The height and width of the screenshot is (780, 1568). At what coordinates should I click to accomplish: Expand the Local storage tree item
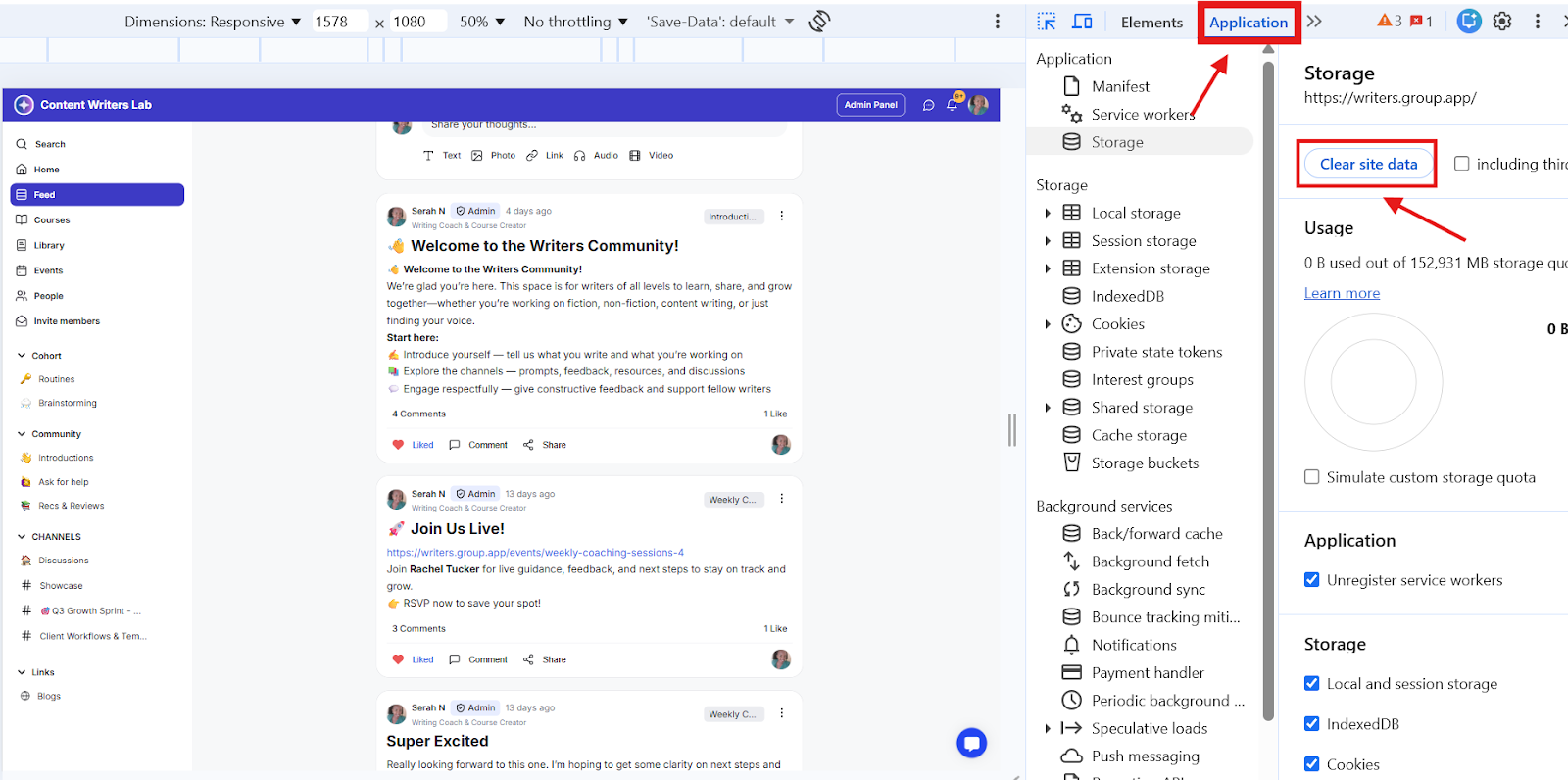tap(1048, 213)
